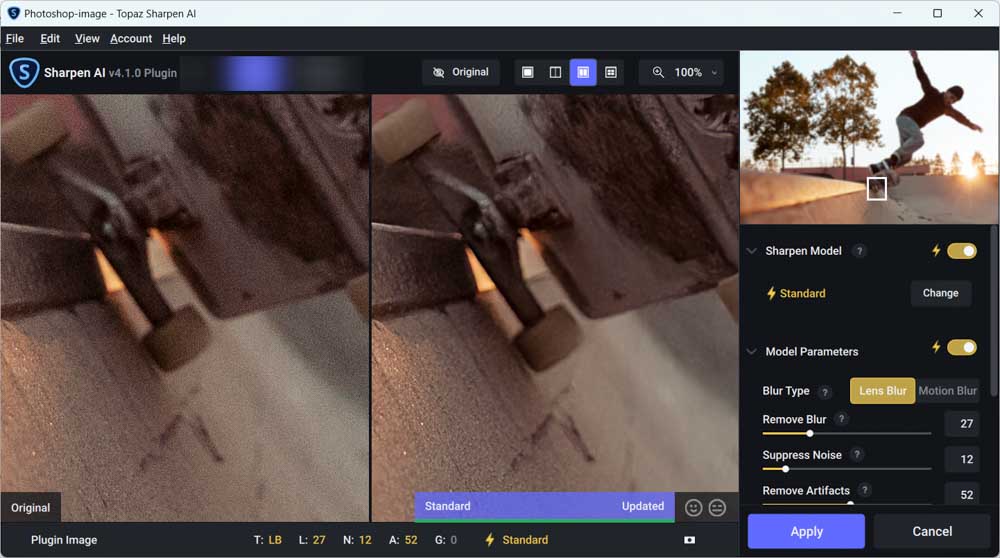Click the Remove Artifacts help question mark
This screenshot has height=558, width=1000.
(865, 490)
